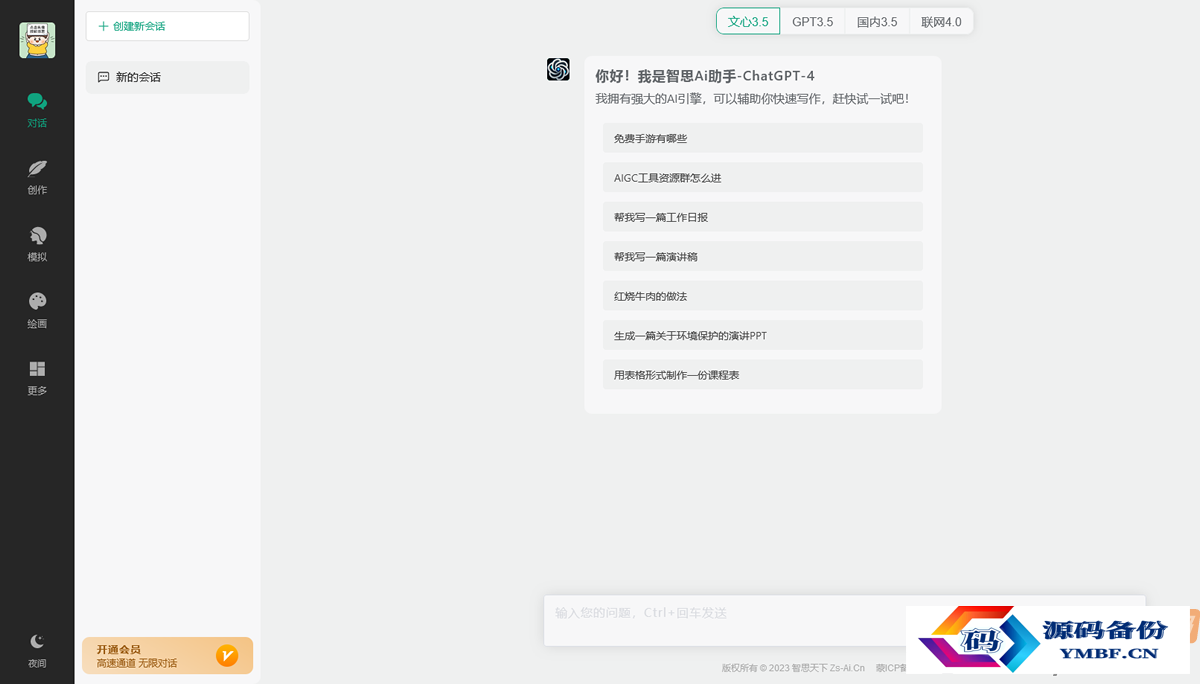Screen dimensions: 1200x684
Task: Choose the 联网4.0 model tab
Action: (941, 21)
